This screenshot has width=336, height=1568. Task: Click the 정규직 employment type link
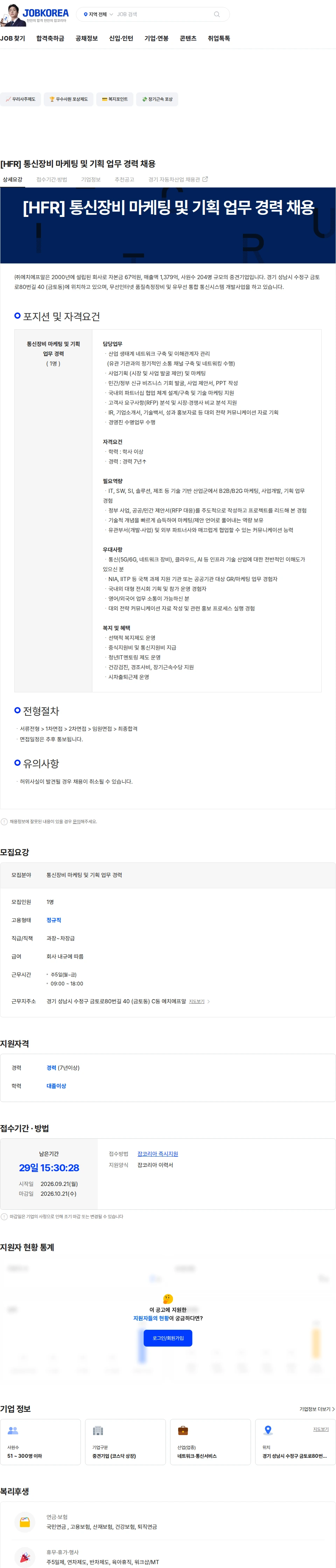click(54, 920)
